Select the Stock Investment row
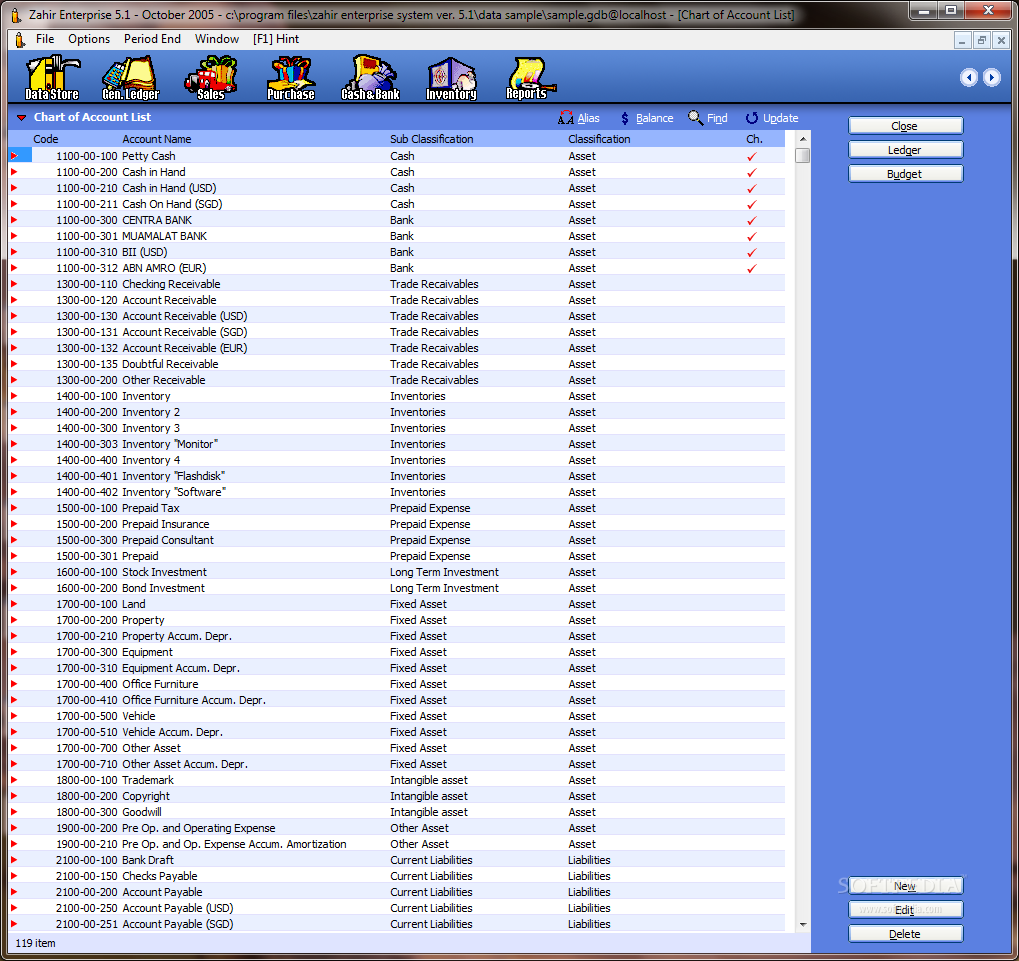The height and width of the screenshot is (961, 1019). coord(396,572)
